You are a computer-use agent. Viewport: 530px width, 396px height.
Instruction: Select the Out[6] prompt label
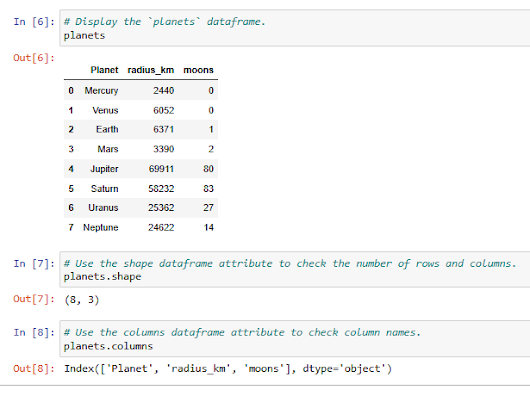click(x=34, y=58)
